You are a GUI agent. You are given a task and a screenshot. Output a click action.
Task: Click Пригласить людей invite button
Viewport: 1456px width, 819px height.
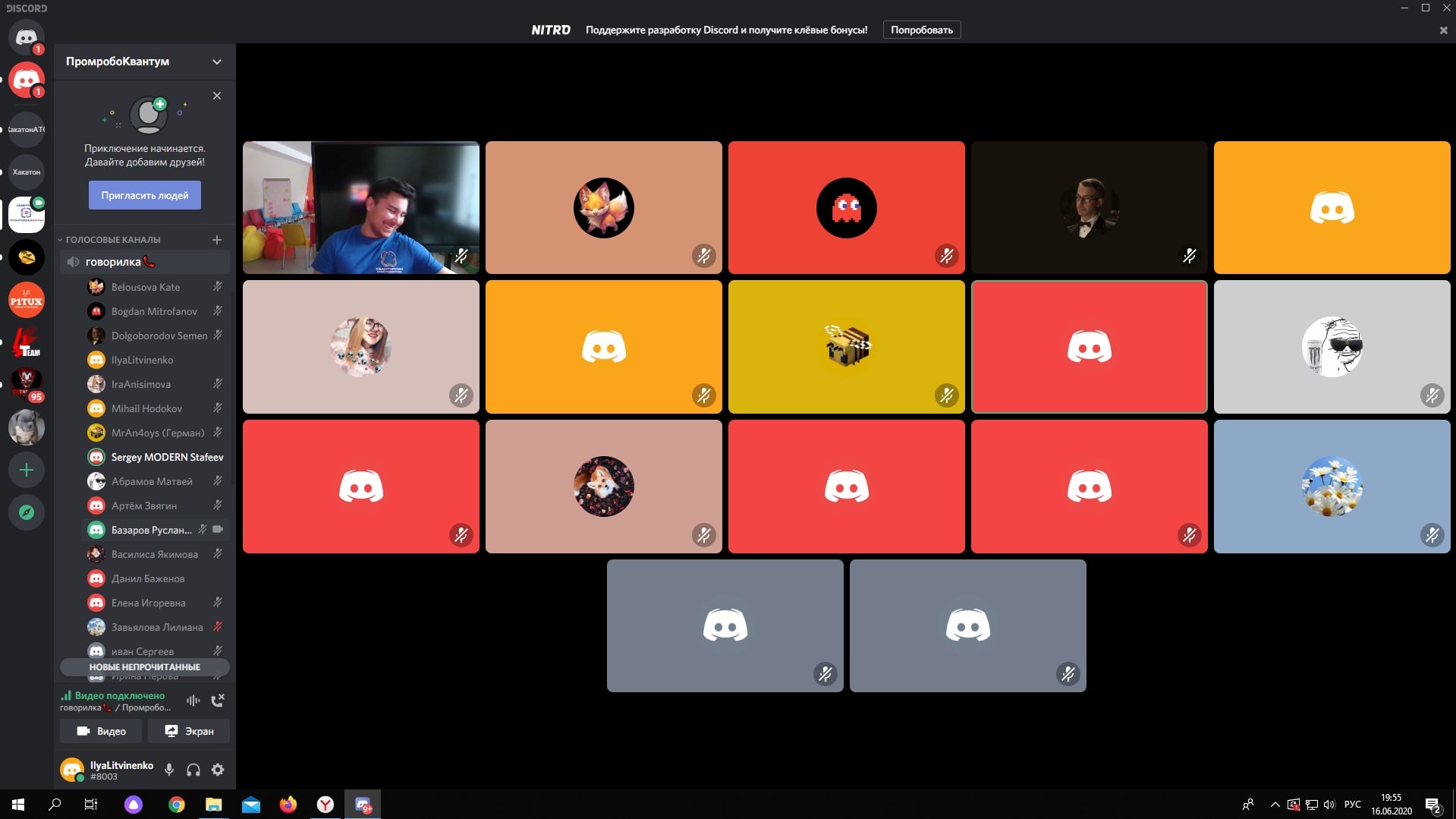coord(145,195)
